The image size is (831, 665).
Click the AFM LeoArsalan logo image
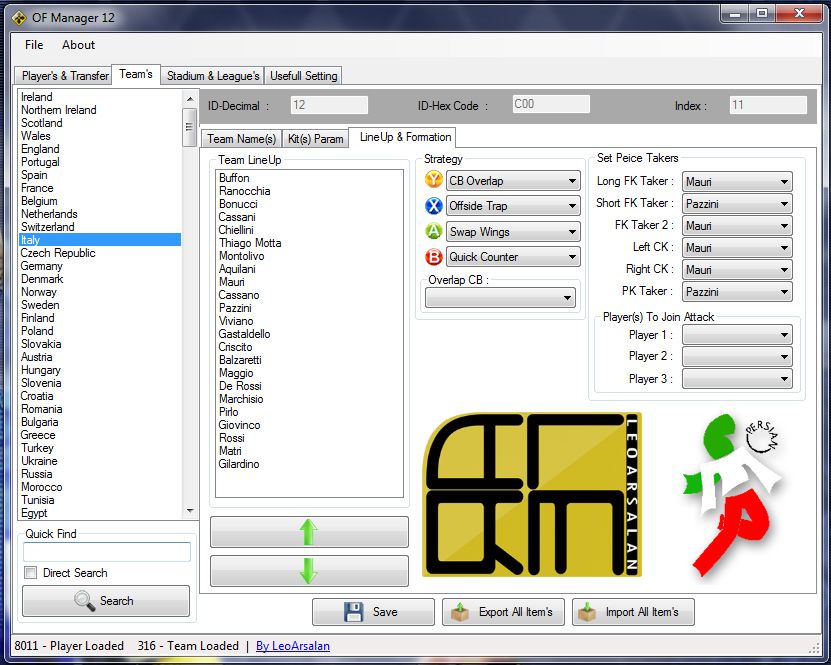[531, 495]
